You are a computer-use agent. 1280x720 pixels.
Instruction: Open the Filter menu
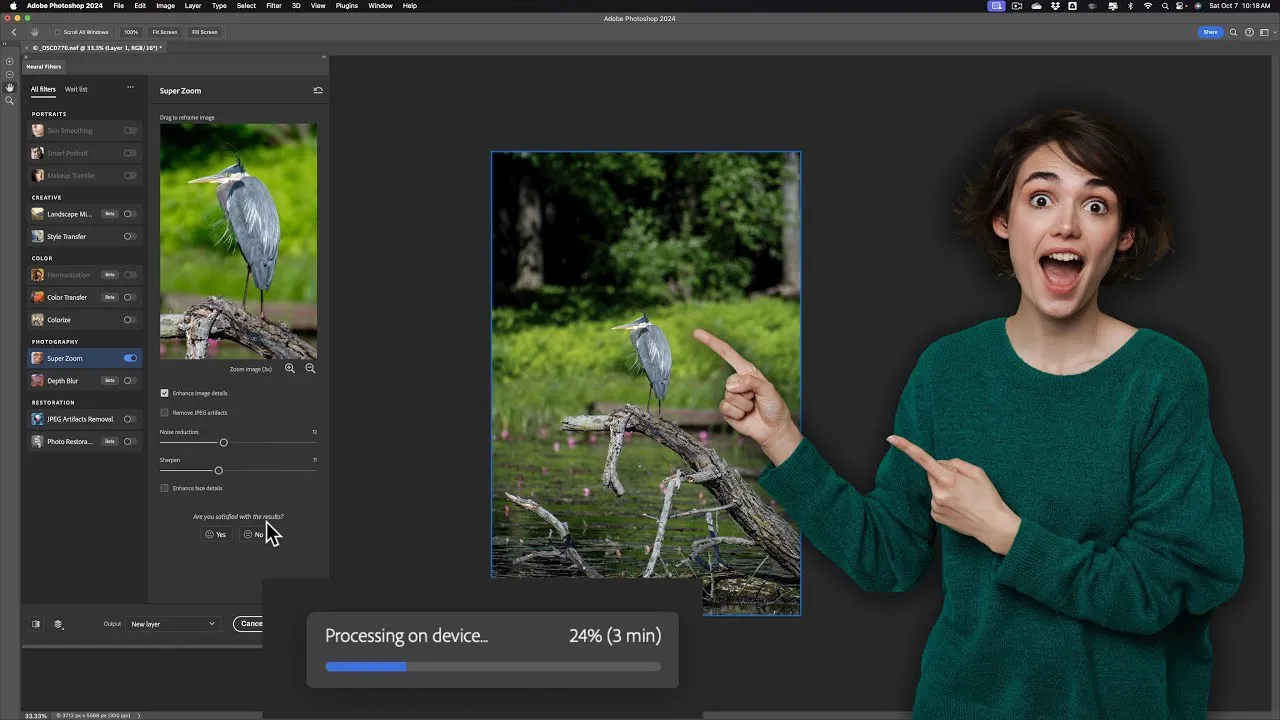pos(274,6)
